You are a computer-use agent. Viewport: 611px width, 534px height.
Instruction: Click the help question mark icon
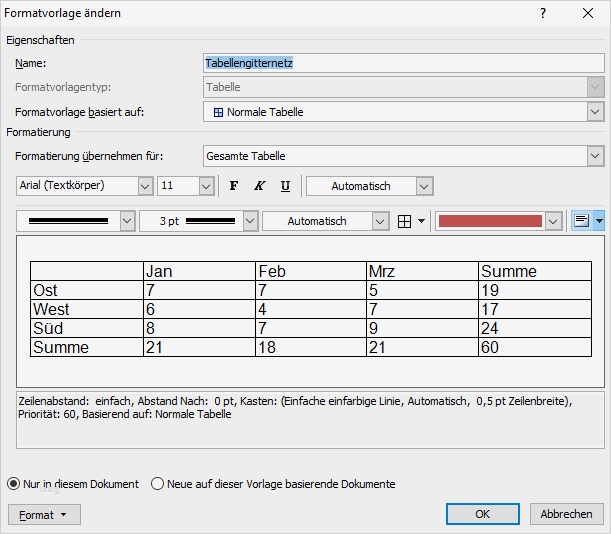[543, 14]
